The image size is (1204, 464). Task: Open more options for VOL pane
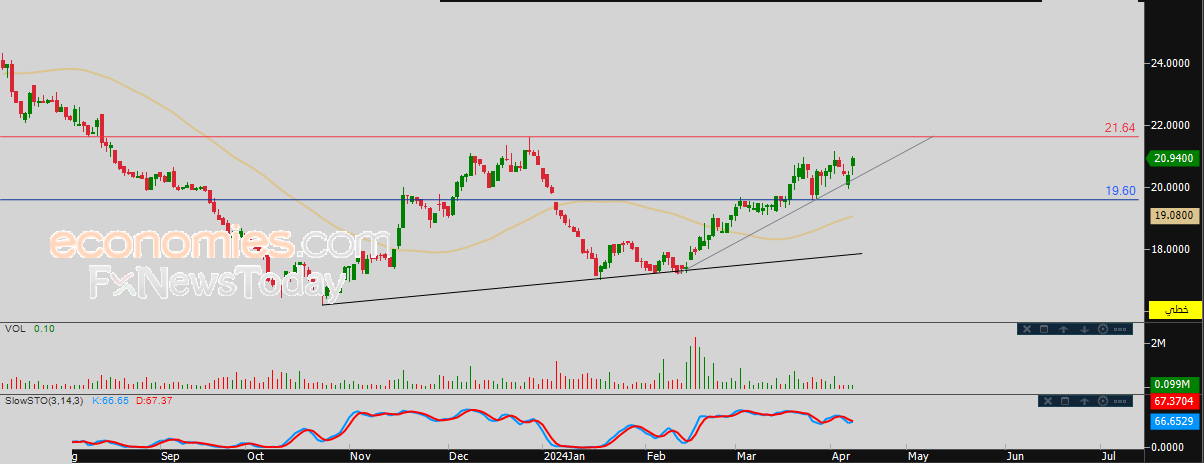tap(1120, 329)
